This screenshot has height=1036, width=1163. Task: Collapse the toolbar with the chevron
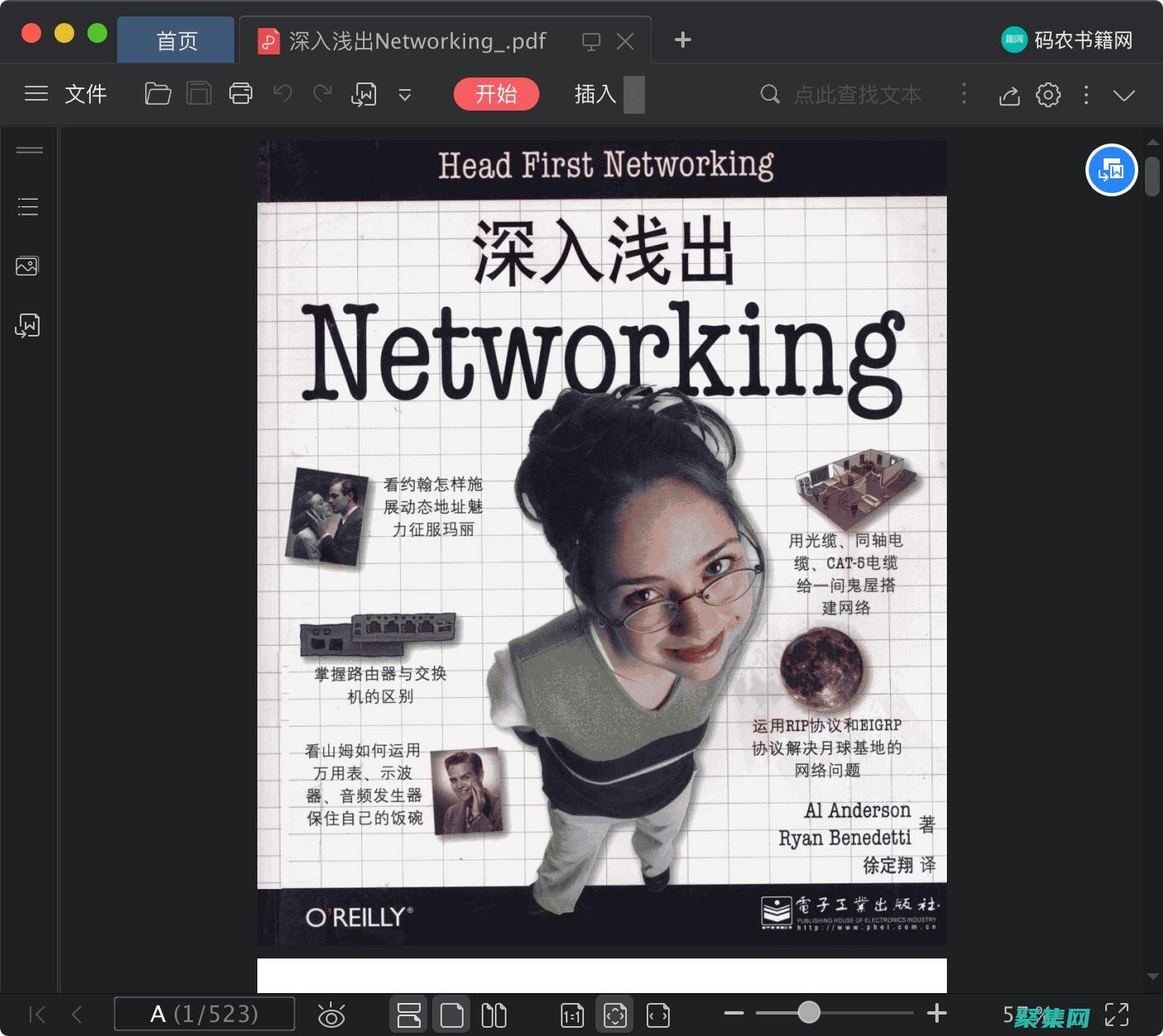1124,95
